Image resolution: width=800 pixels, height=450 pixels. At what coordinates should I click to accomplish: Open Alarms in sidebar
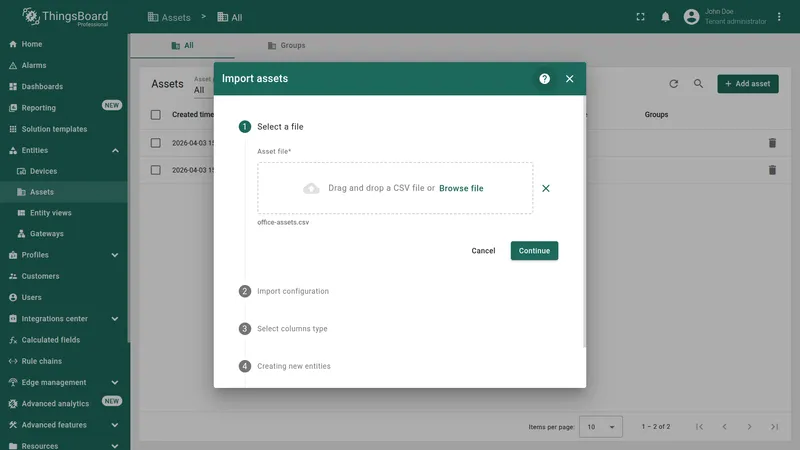(64, 65)
